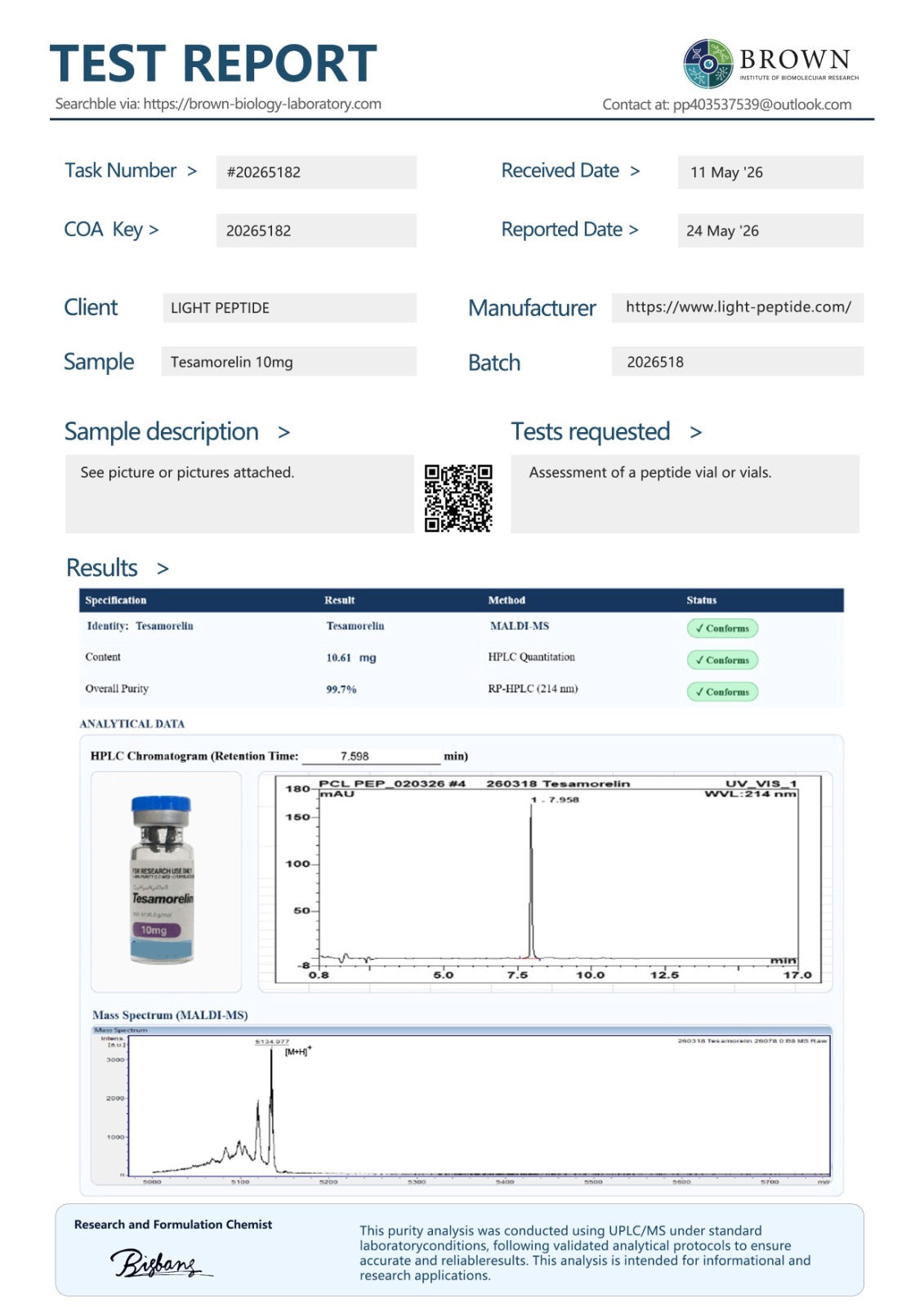Click the Status column header
The image size is (924, 1307).
701,600
